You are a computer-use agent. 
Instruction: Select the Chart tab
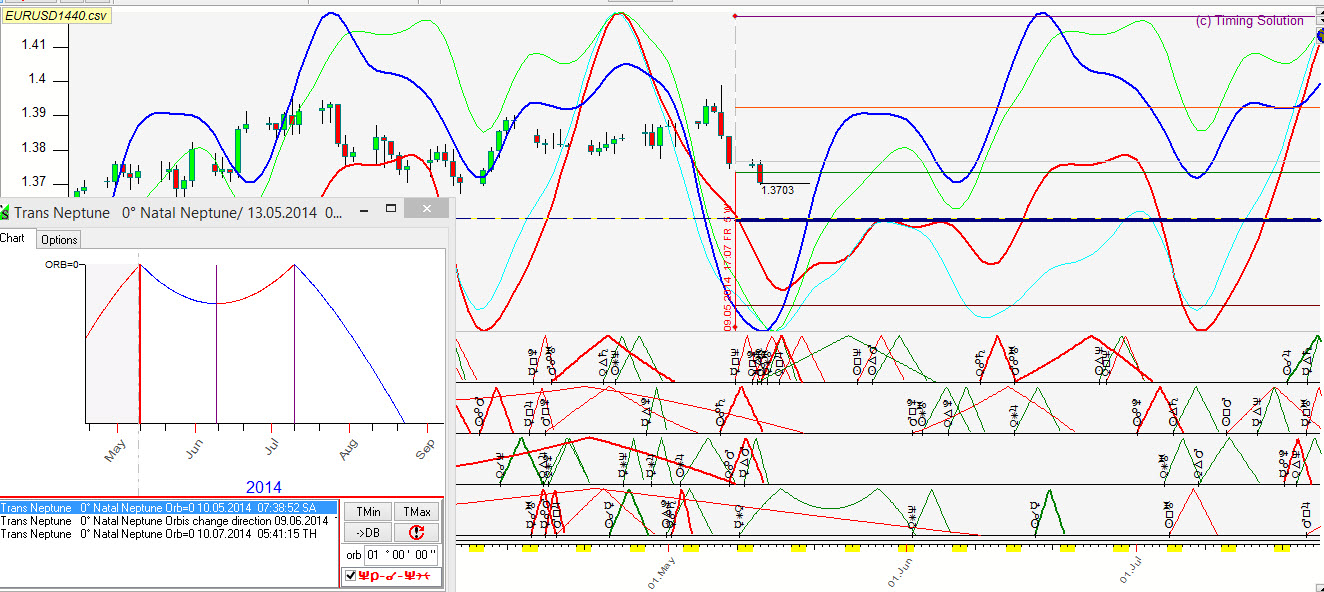(x=13, y=239)
